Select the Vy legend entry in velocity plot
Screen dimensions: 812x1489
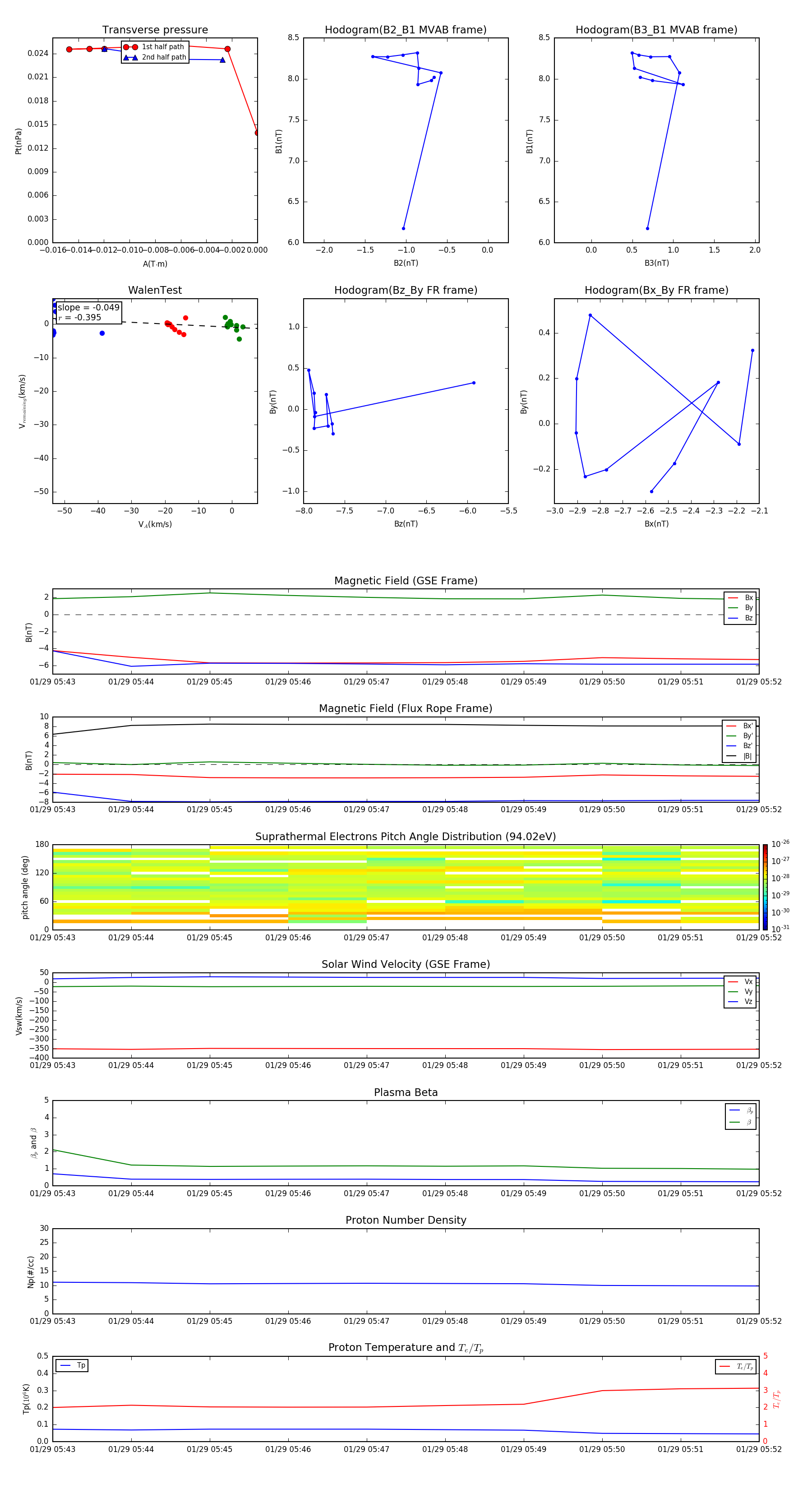(x=740, y=992)
